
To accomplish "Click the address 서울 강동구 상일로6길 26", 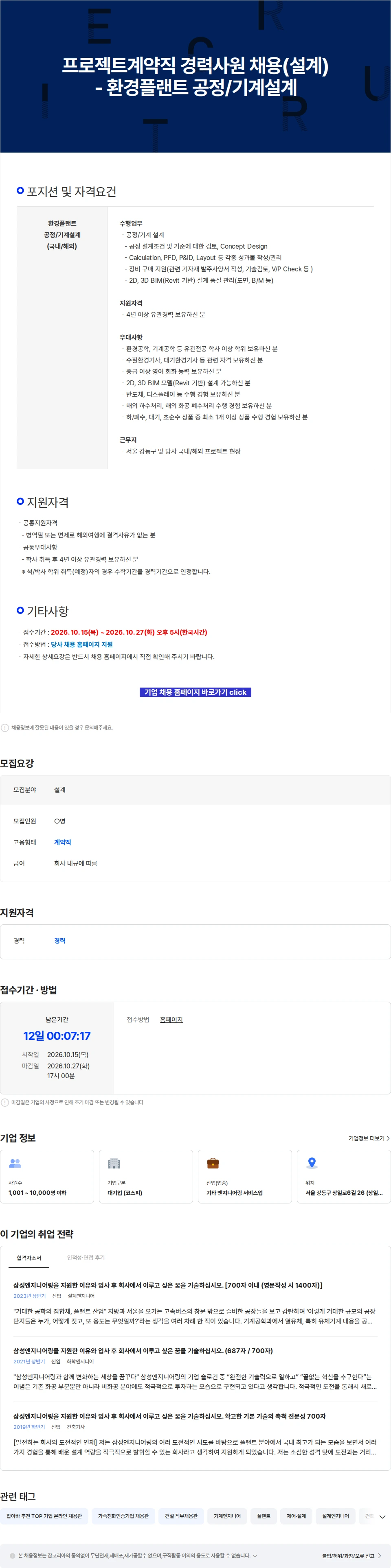I will (344, 1193).
